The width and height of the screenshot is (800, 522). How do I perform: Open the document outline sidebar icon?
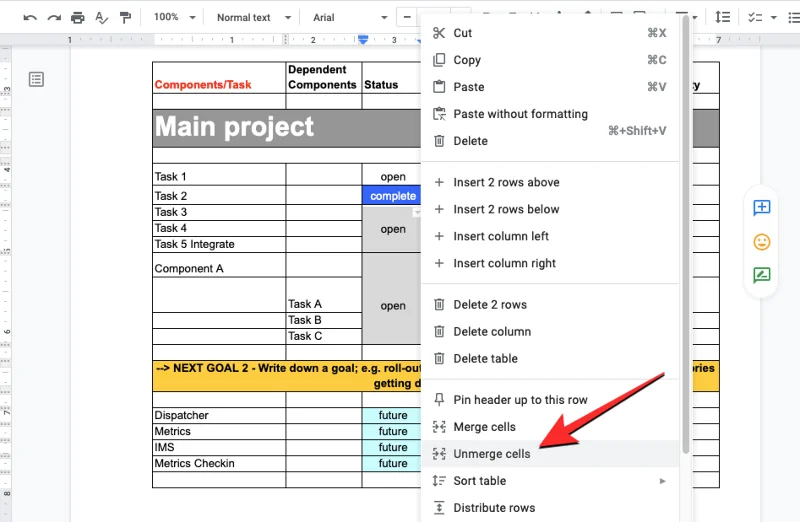click(x=37, y=79)
